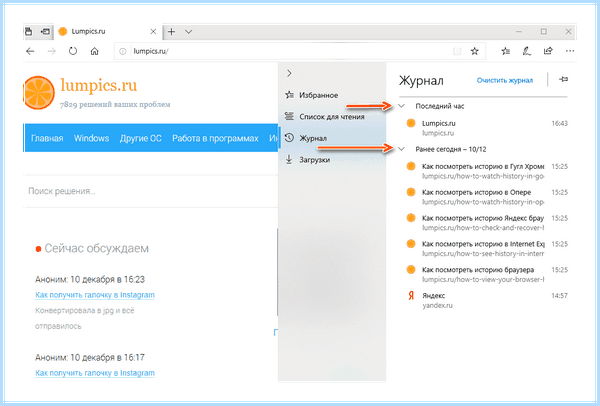The height and width of the screenshot is (406, 600).
Task: Open Избранное section in hub
Action: coord(332,95)
